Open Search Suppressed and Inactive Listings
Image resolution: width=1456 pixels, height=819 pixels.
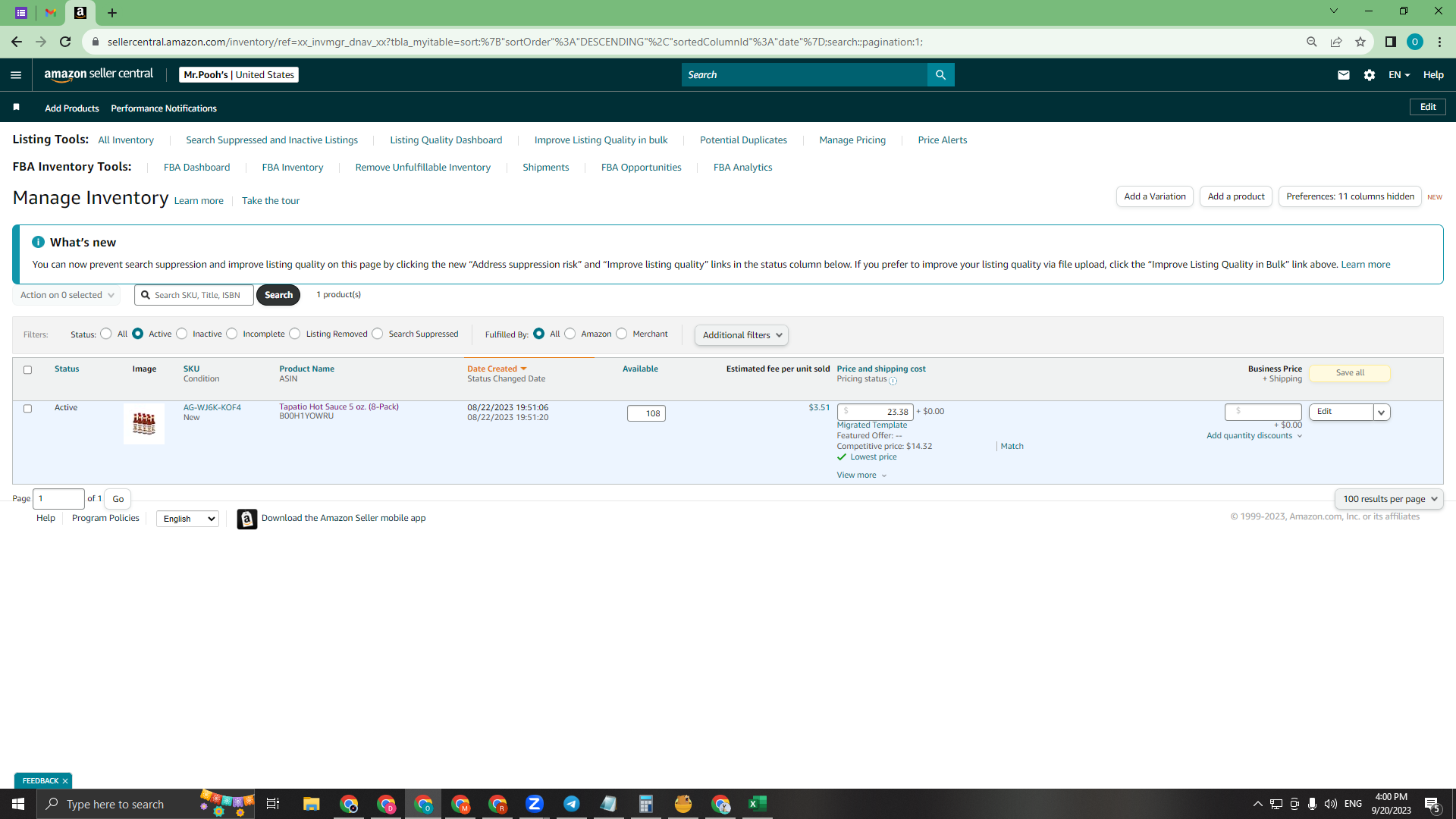click(x=271, y=140)
